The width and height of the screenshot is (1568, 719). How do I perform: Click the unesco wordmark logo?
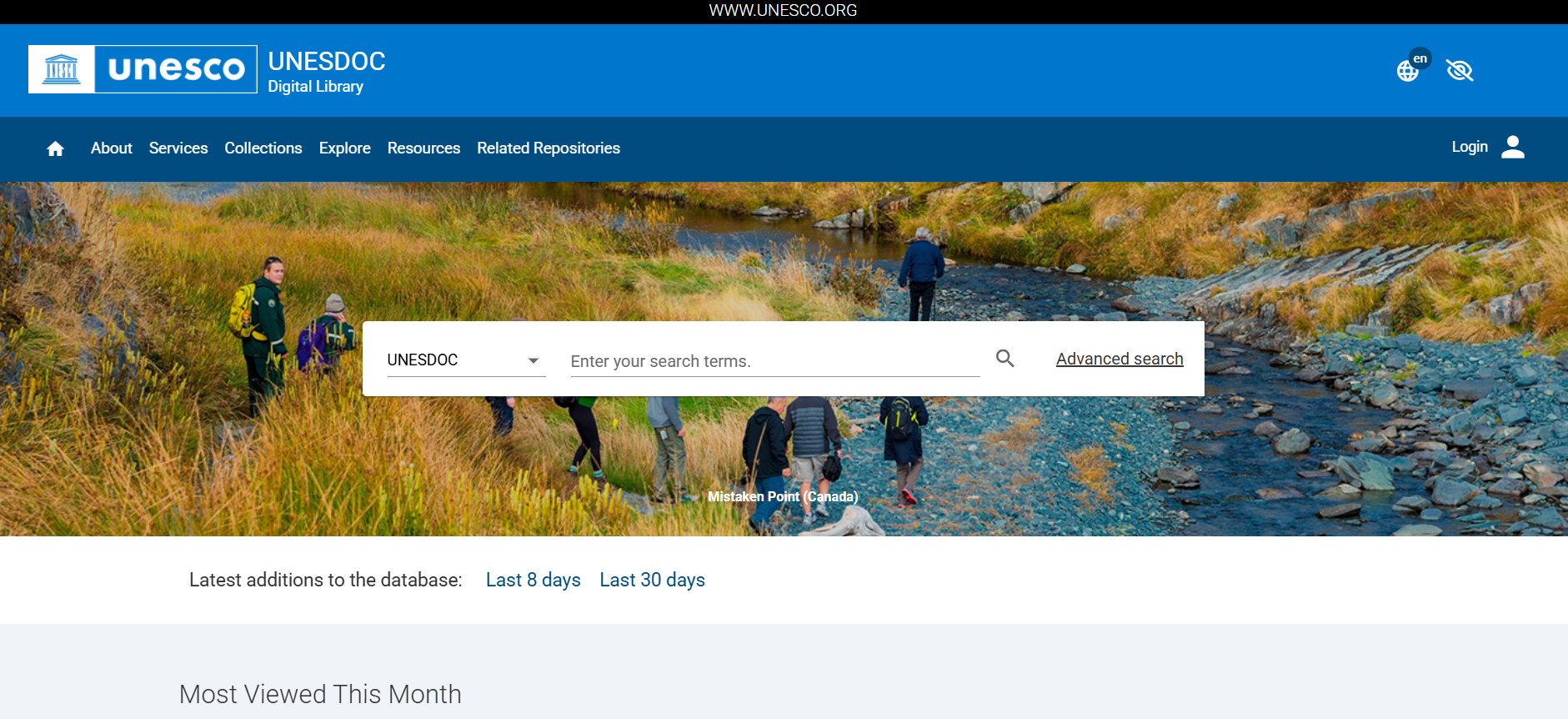[x=177, y=69]
